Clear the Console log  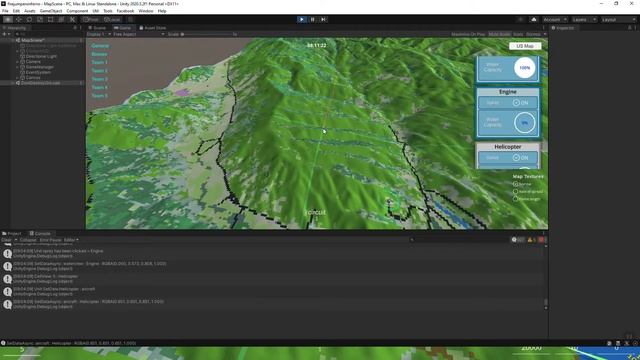(x=6, y=240)
